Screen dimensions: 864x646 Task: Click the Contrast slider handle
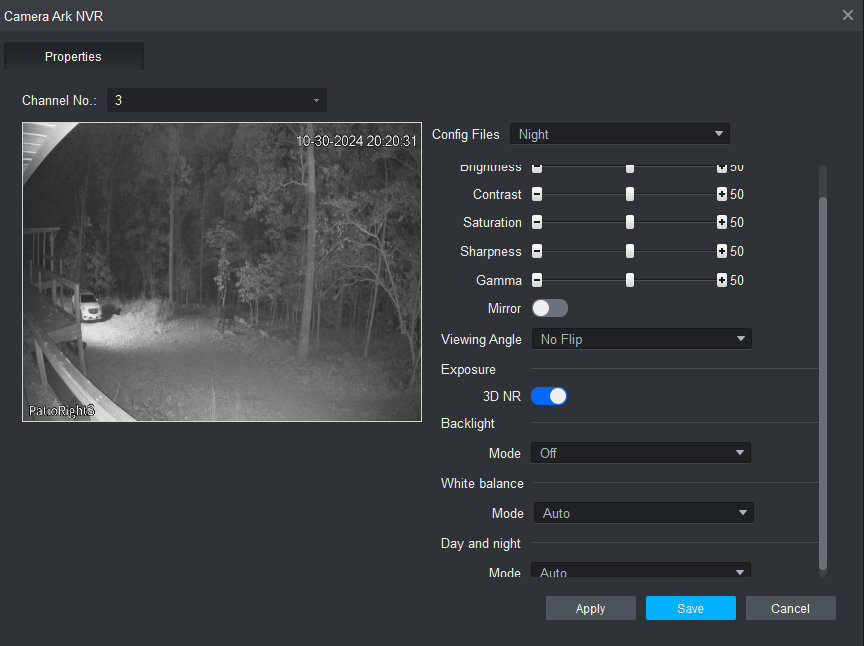pos(630,194)
